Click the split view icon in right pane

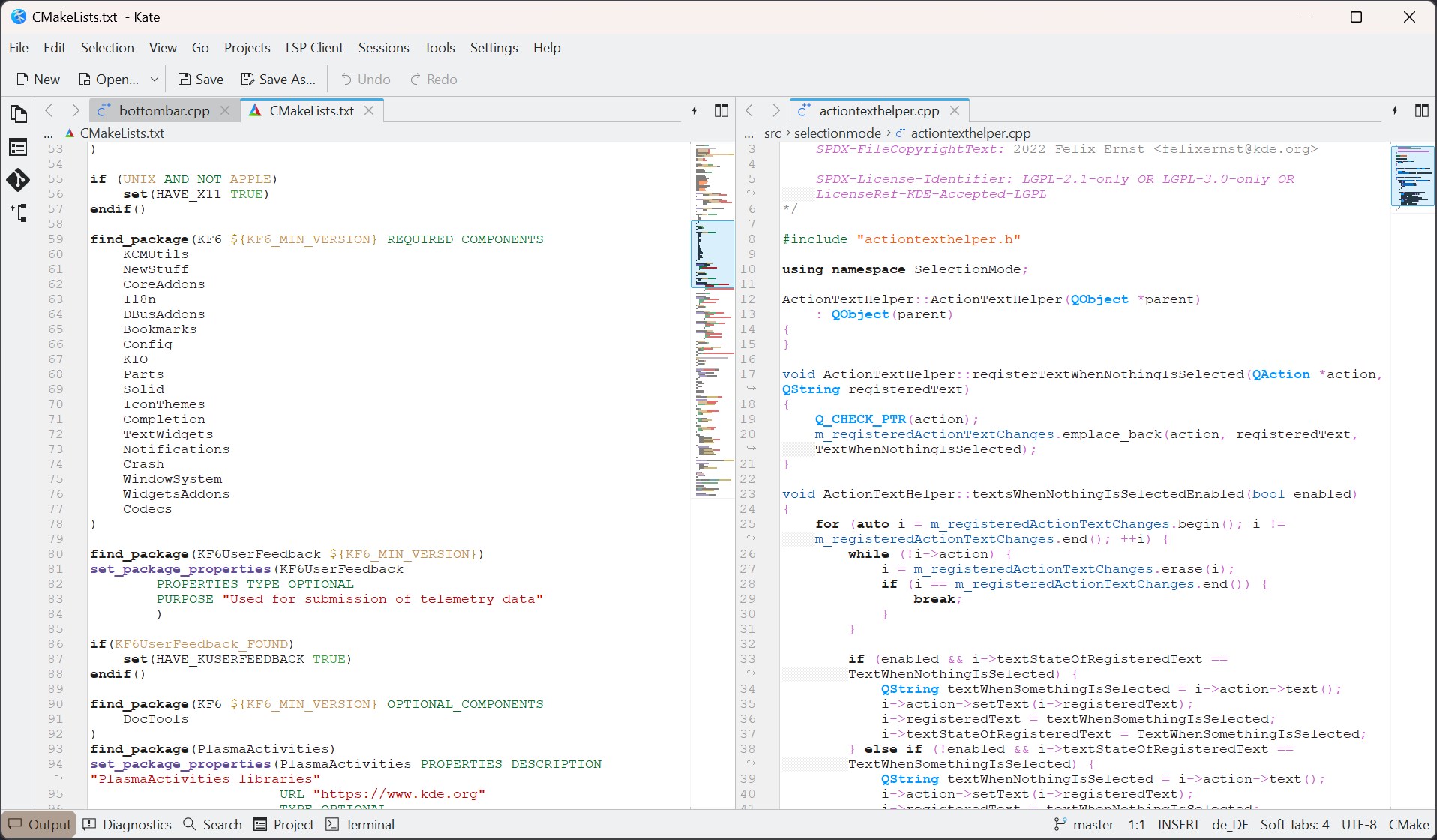point(1421,111)
